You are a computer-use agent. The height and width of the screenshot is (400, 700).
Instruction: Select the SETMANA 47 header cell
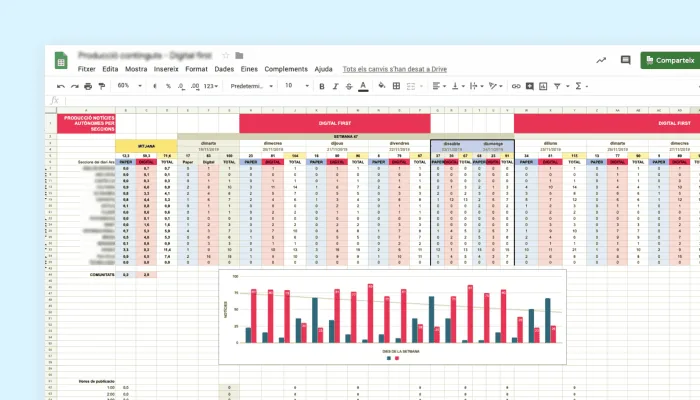point(346,137)
